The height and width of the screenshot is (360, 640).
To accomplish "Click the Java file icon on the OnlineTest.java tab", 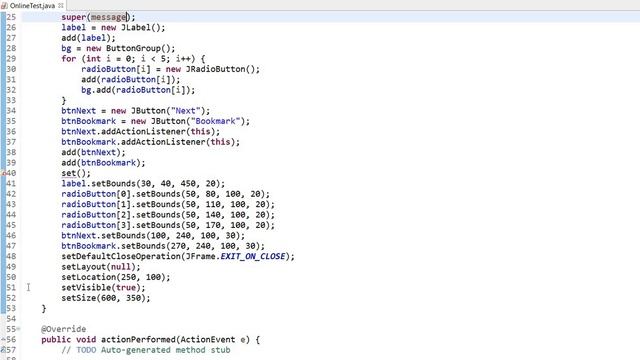I will tap(4, 5).
